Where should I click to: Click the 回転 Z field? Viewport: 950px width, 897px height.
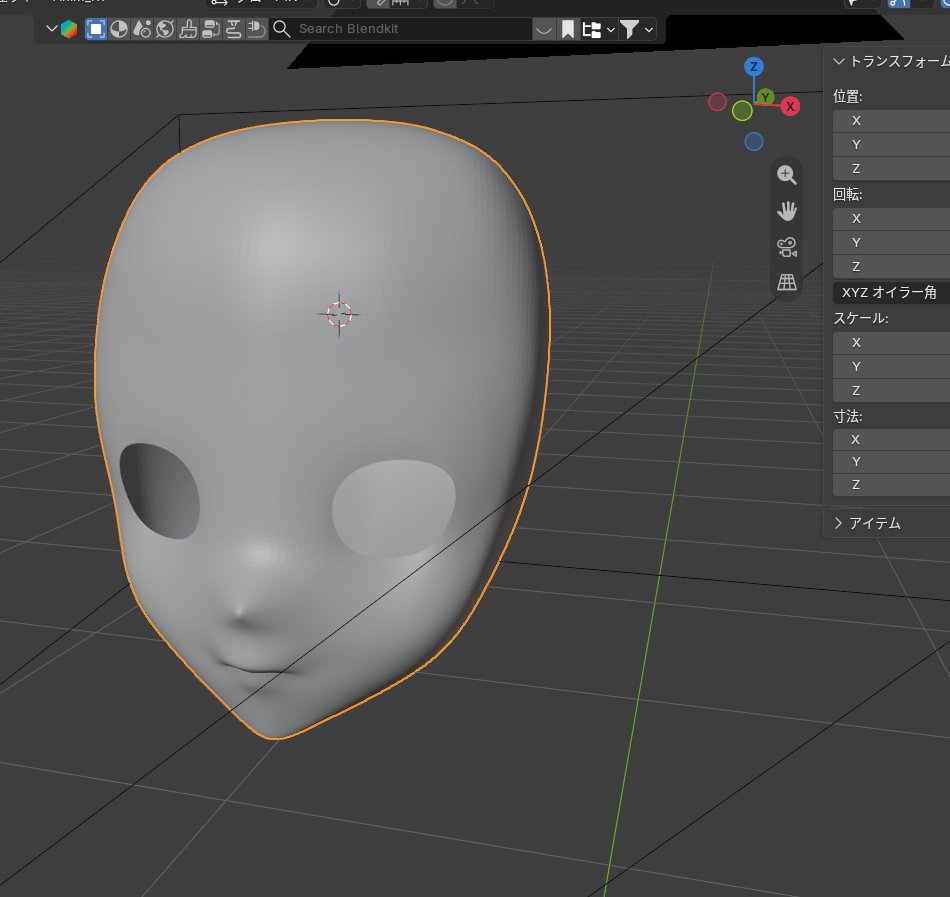tap(891, 267)
